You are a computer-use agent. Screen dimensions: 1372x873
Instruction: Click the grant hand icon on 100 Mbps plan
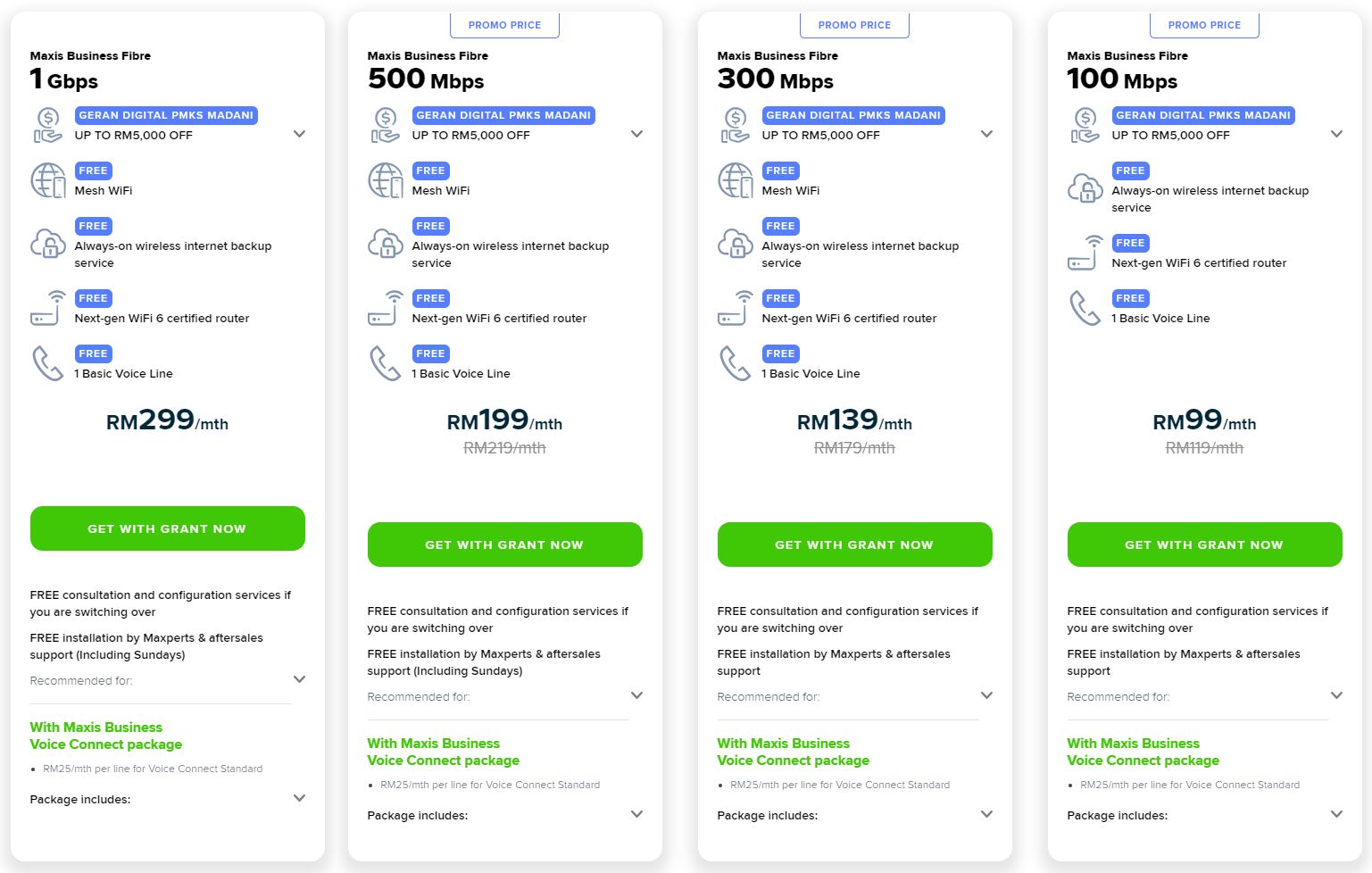[x=1084, y=125]
